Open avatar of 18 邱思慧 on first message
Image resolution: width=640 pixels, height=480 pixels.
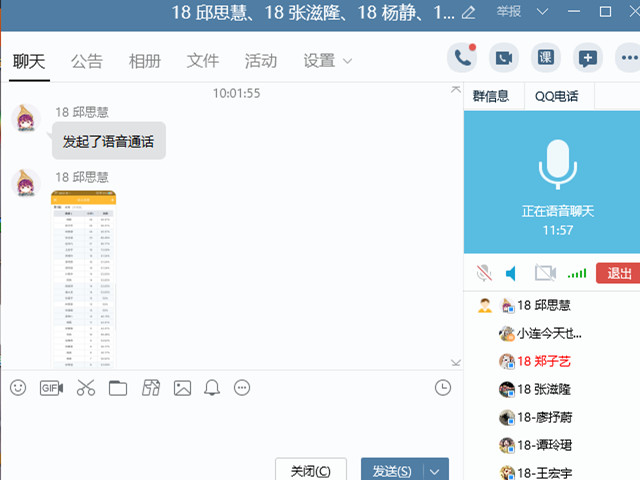(x=26, y=118)
